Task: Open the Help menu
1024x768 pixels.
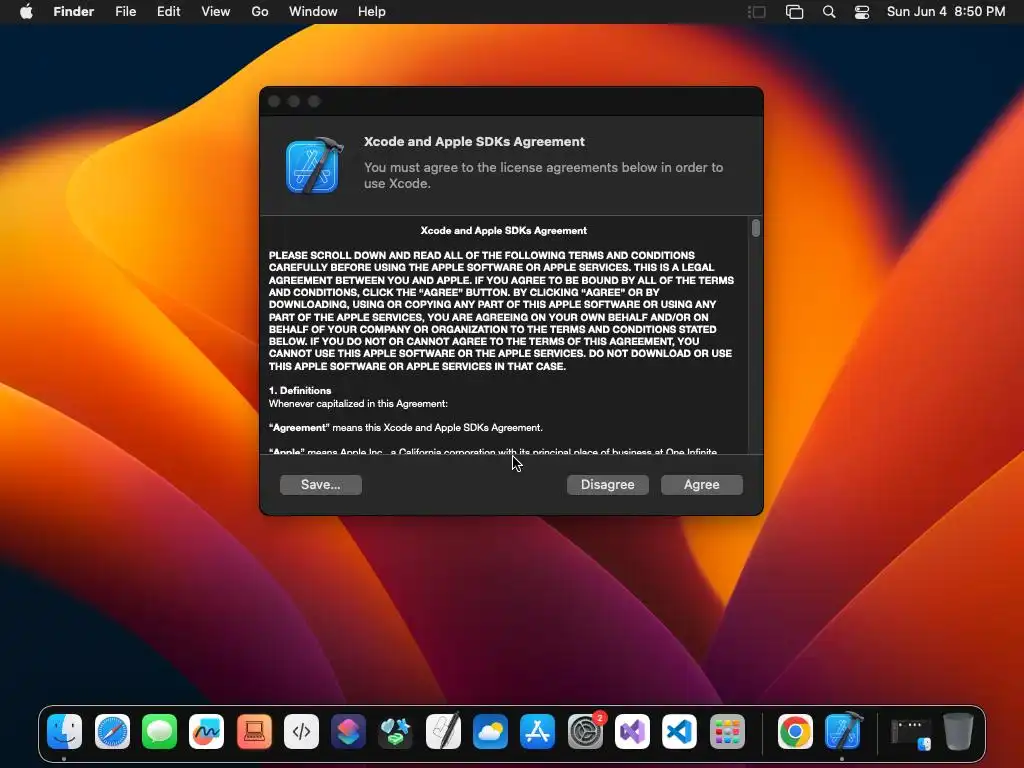Action: 372,12
